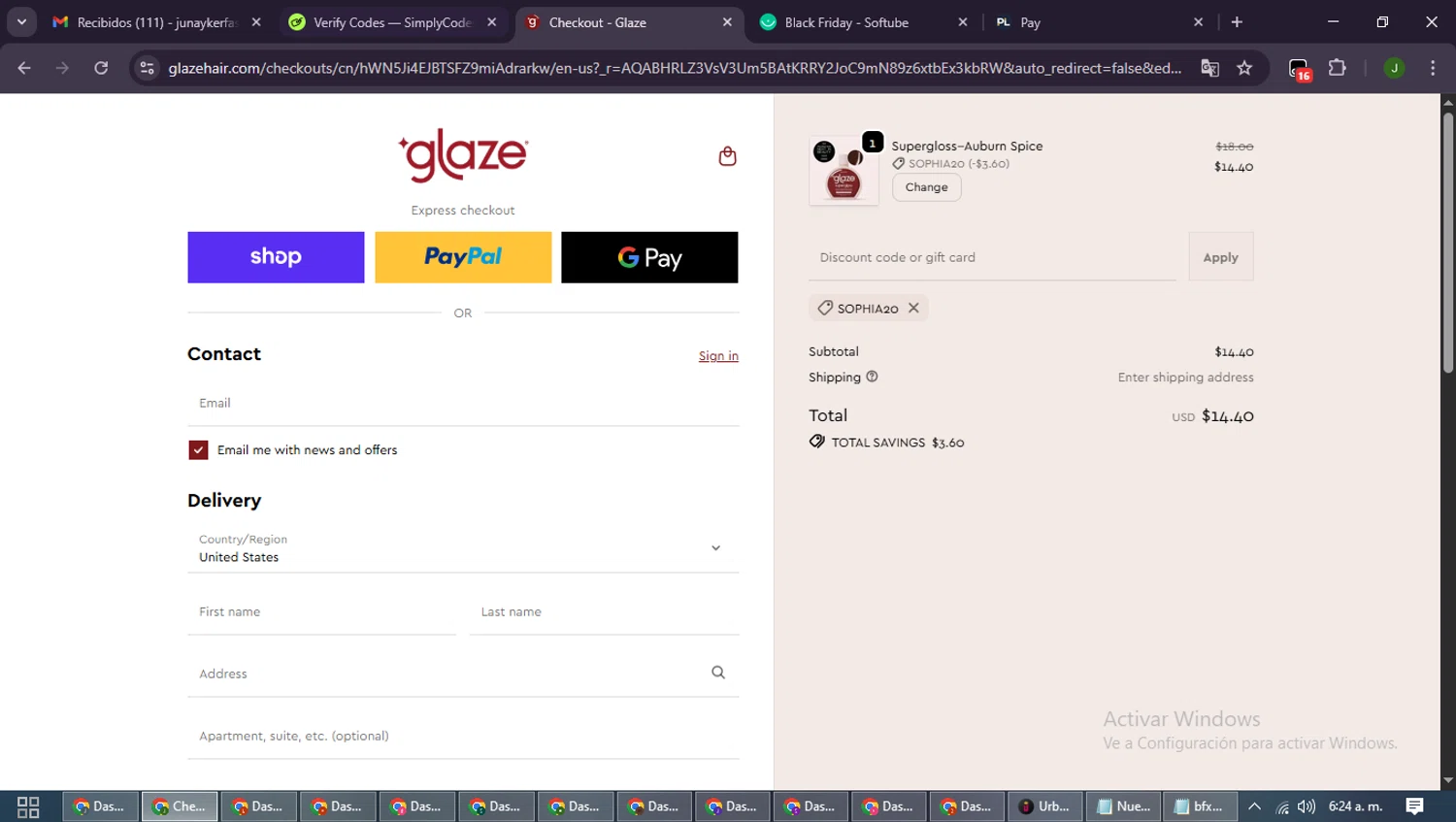This screenshot has width=1456, height=822.
Task: Open the taskbar clock showing 6:24 a. m.
Action: 1355,806
